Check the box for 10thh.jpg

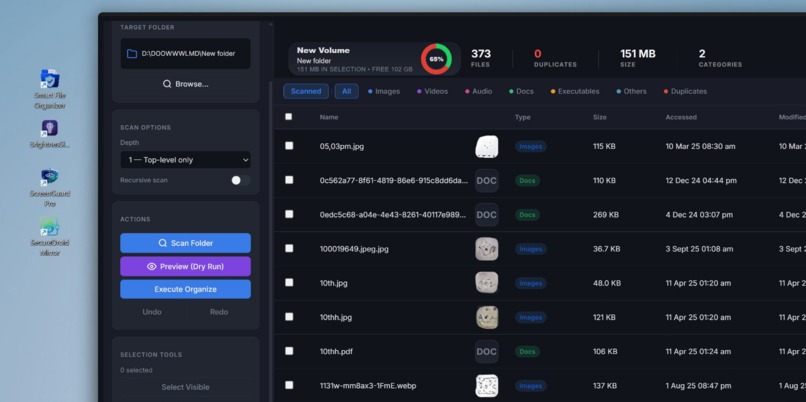point(289,317)
